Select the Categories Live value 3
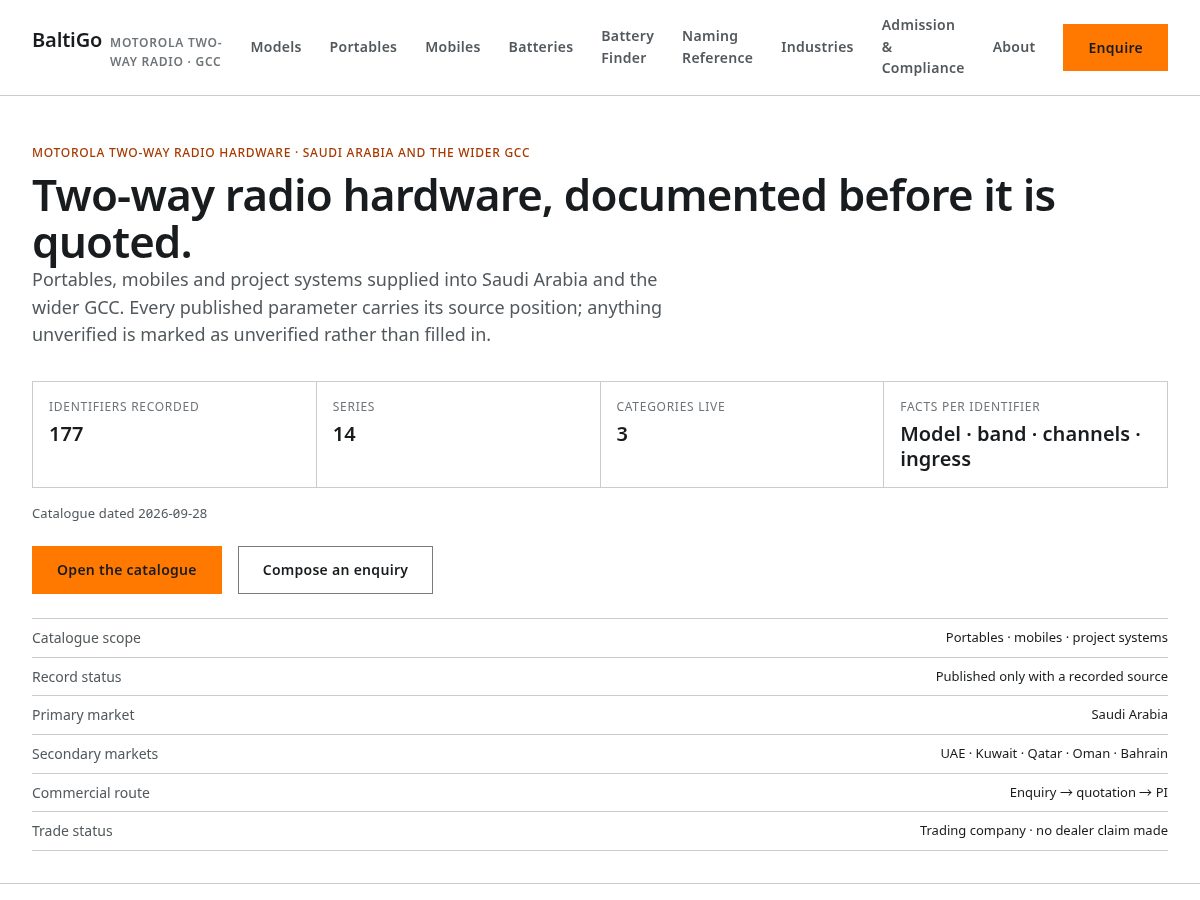The height and width of the screenshot is (900, 1200). (x=622, y=434)
